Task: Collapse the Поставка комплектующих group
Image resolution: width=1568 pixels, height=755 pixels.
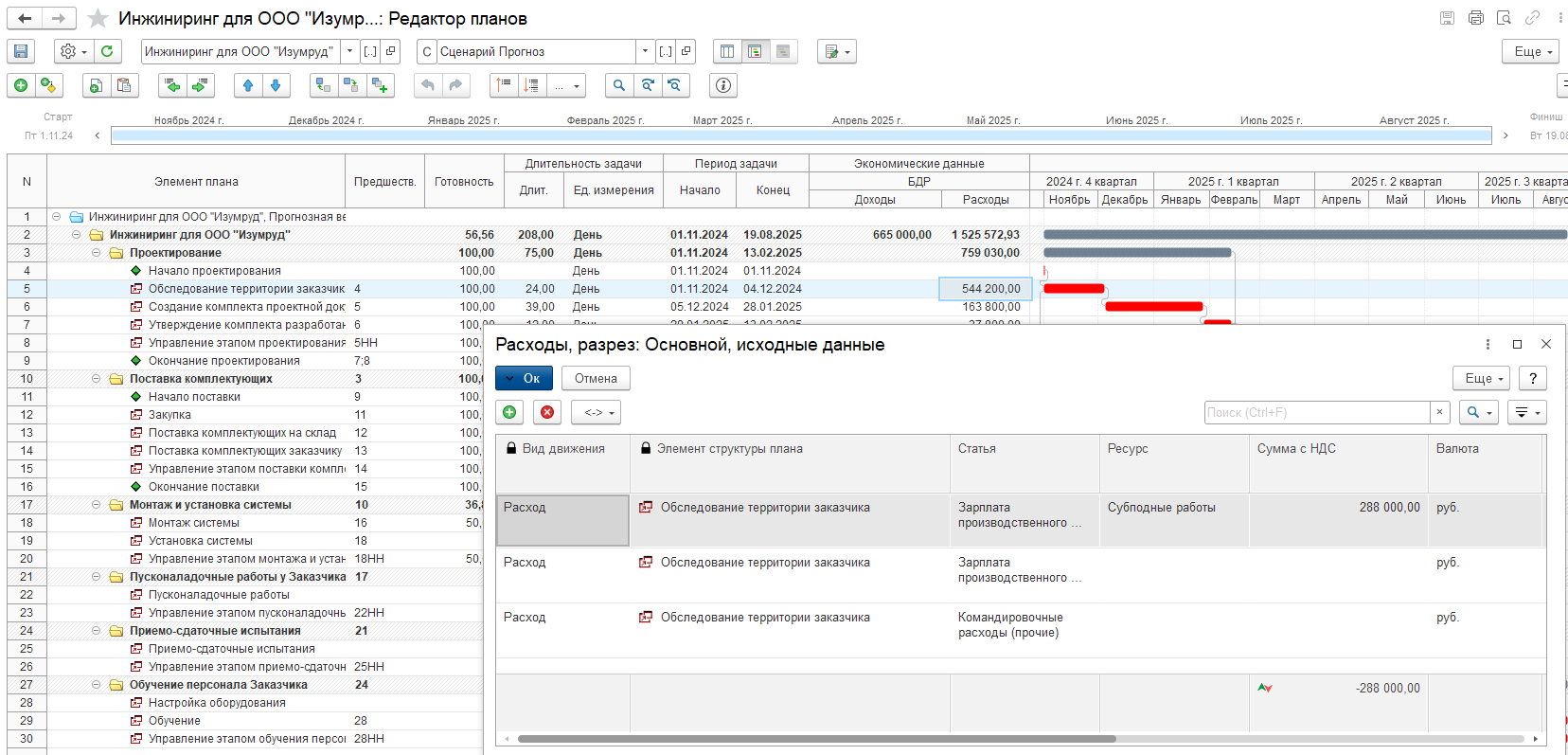Action: [x=96, y=379]
